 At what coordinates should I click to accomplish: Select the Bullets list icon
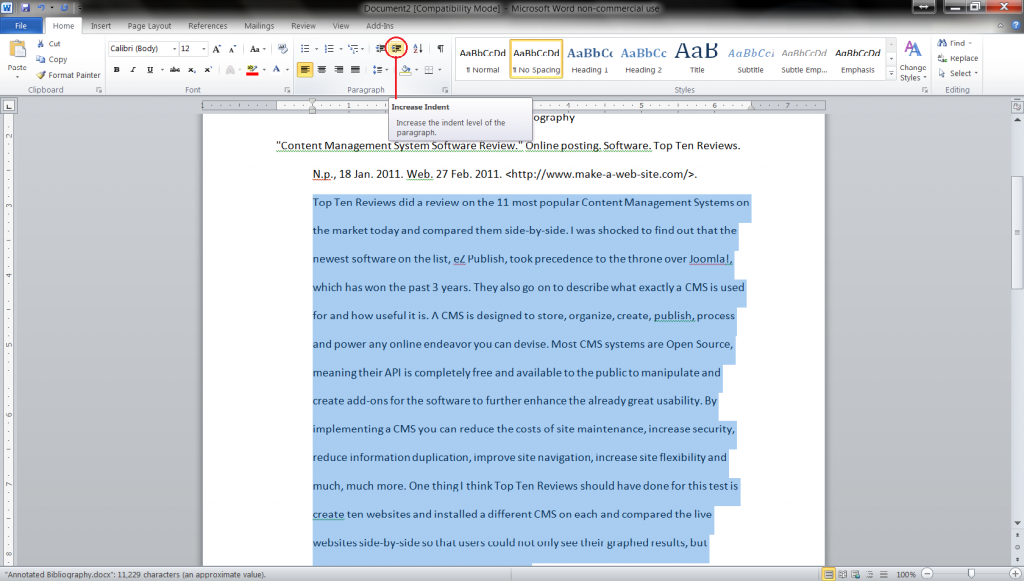click(305, 48)
